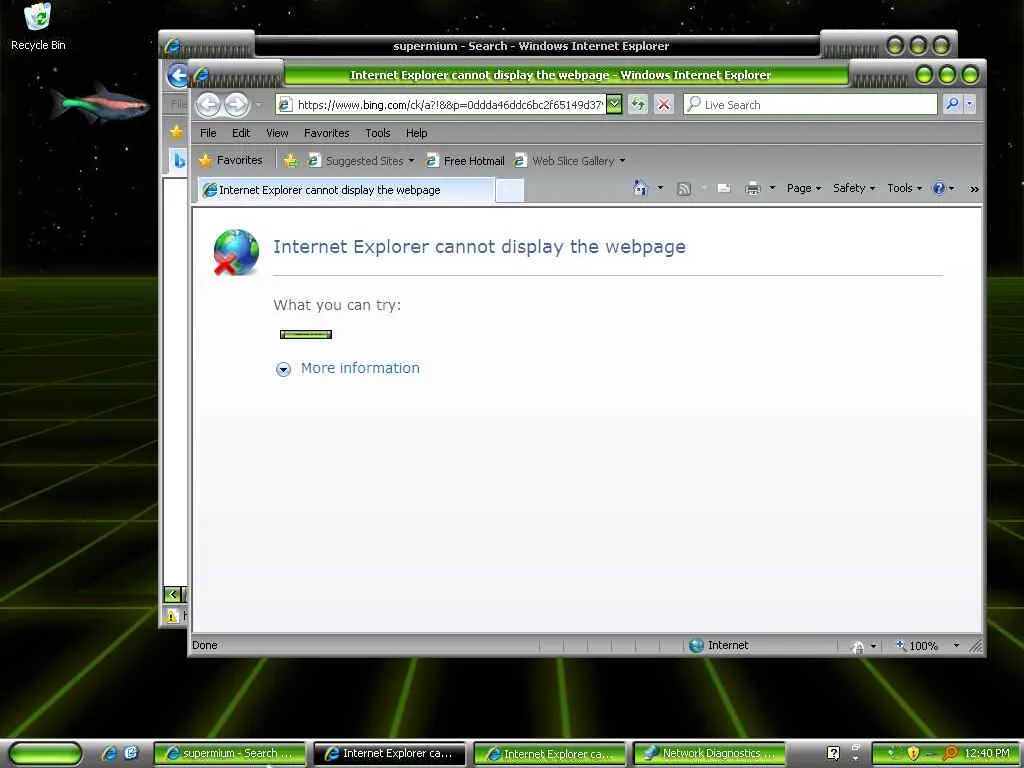Switch to 'supermium - Search' taskbar button
1024x768 pixels.
coord(230,754)
